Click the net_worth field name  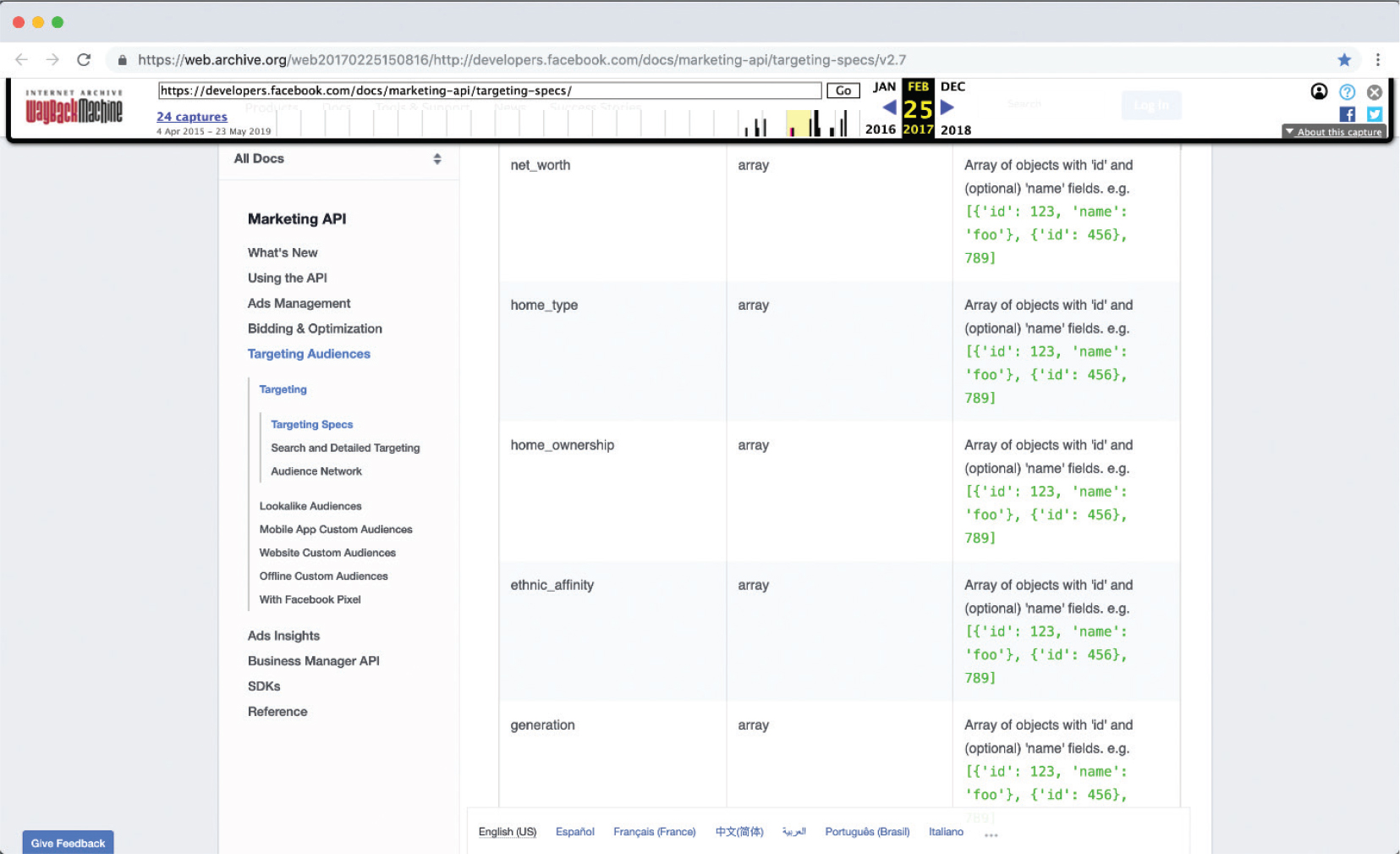tap(541, 165)
